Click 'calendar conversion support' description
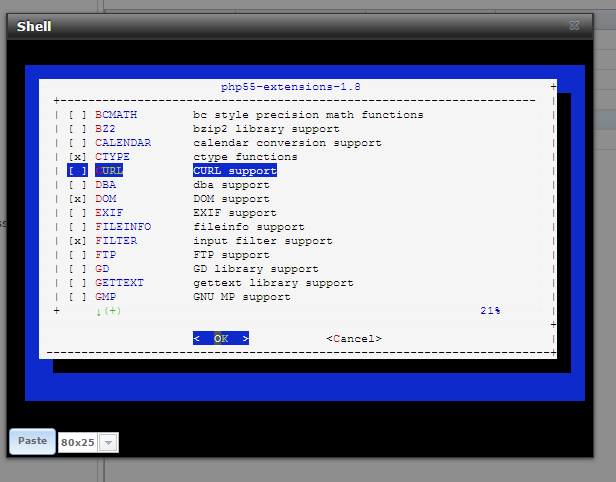Screen dimensions: 616x482 coord(287,143)
